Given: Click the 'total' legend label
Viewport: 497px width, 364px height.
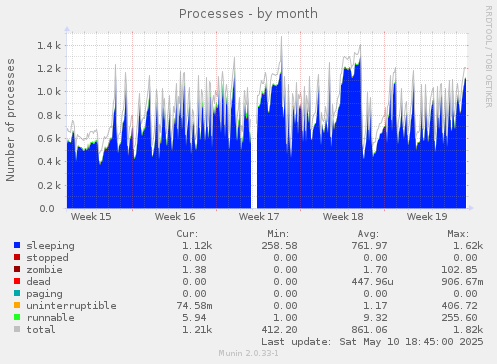Looking at the screenshot, I should [41, 330].
